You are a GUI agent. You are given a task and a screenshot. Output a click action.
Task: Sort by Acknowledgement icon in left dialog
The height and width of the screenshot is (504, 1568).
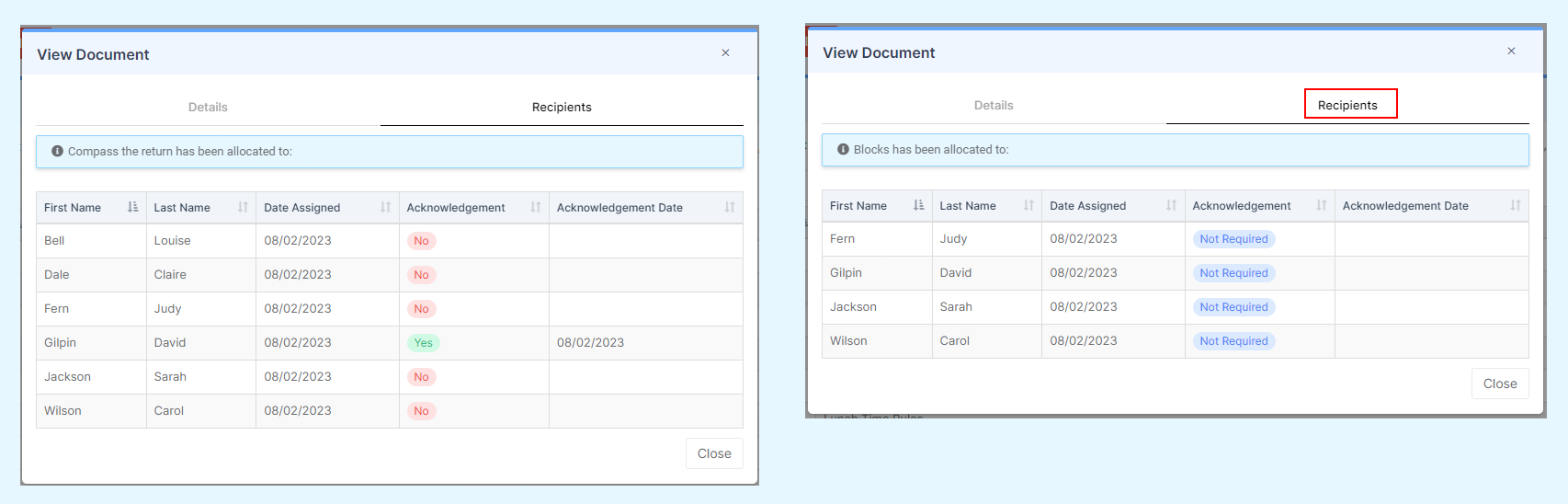point(535,207)
